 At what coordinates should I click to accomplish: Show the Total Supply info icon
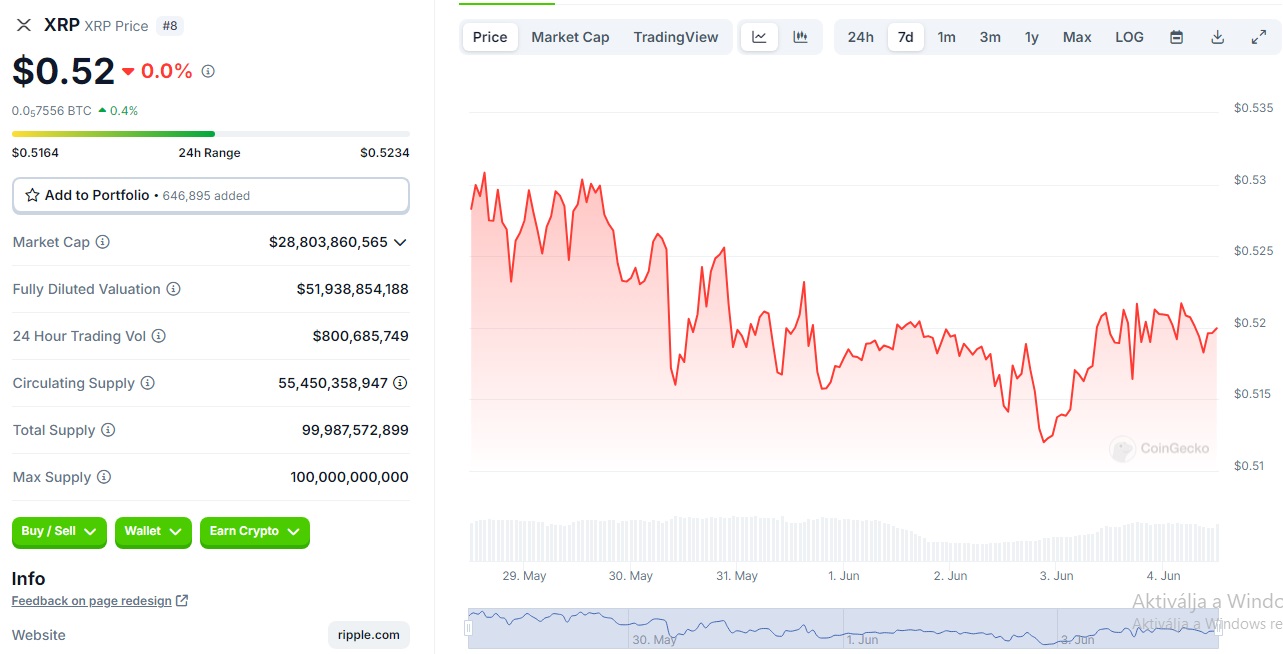pyautogui.click(x=108, y=430)
